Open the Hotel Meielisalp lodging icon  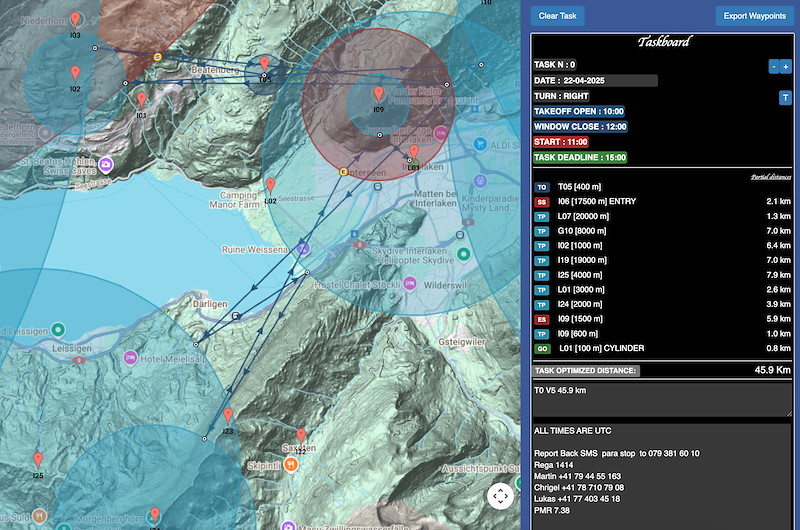click(130, 358)
